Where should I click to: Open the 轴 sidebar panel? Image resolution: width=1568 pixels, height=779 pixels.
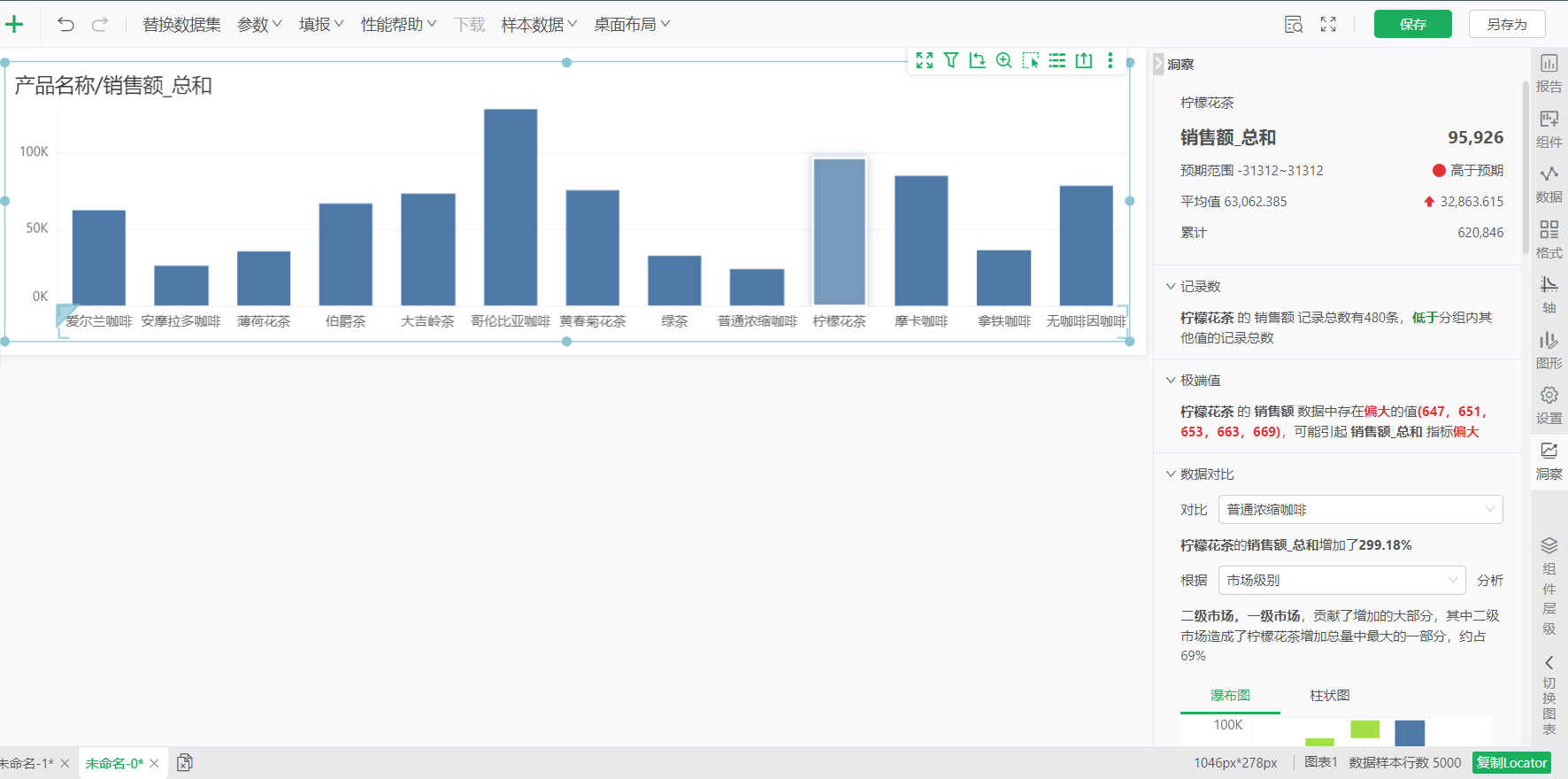(x=1549, y=295)
